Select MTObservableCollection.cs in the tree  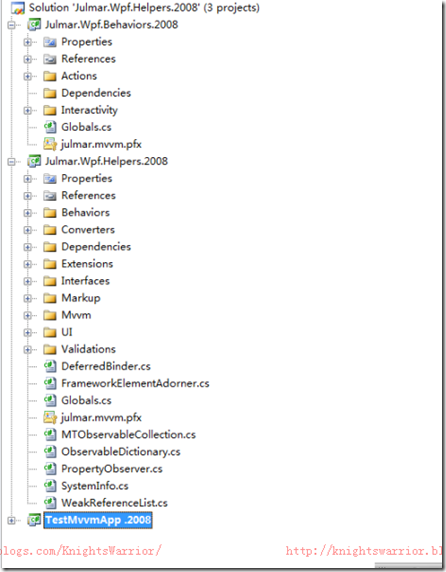[x=128, y=434]
